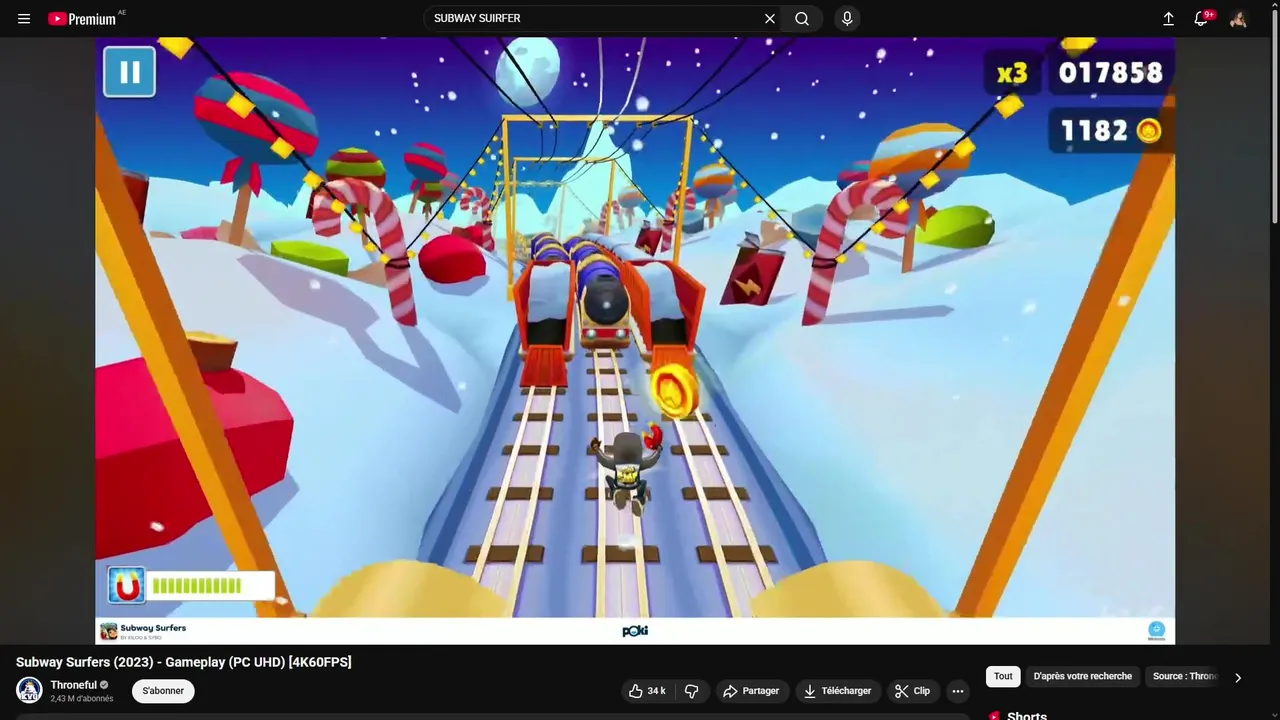Select the D'après votre recherche chip
Screen dimensions: 1280x720
pyautogui.click(x=1082, y=677)
